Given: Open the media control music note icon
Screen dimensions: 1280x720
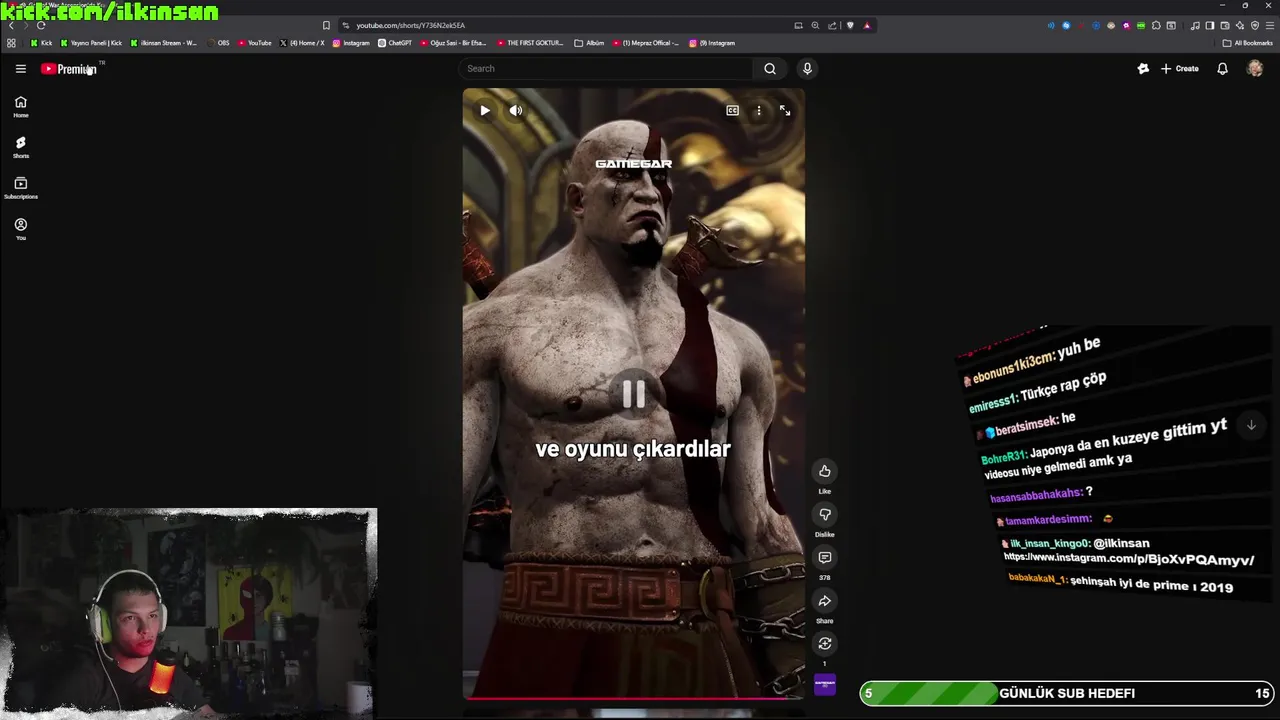Looking at the screenshot, I should 1195,25.
